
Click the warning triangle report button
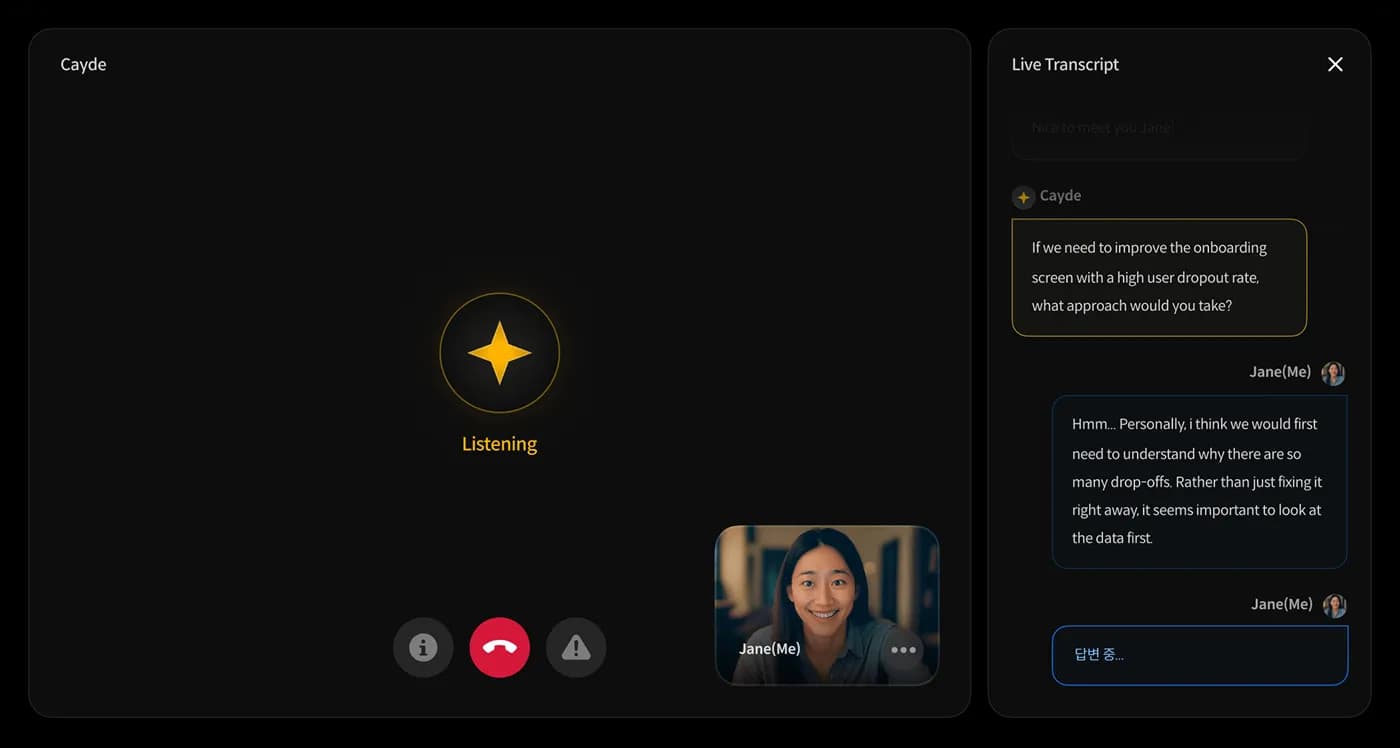576,648
